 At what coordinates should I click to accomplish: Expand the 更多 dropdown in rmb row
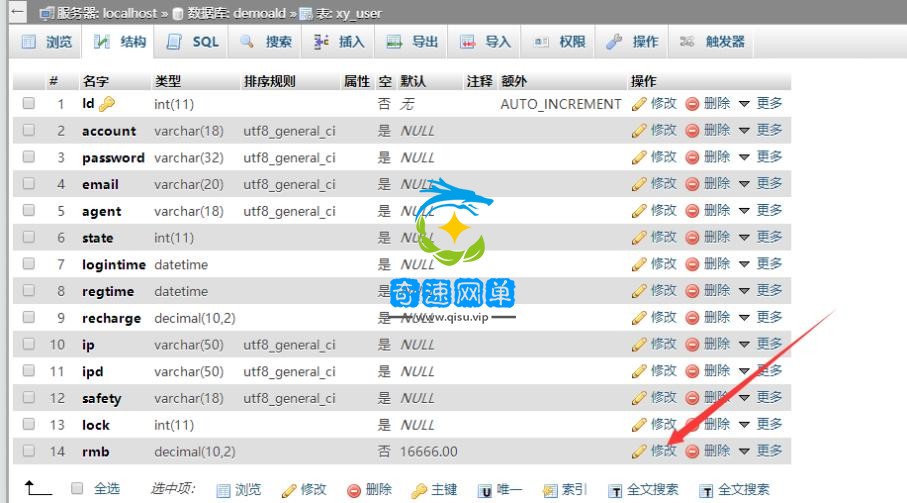click(x=761, y=450)
